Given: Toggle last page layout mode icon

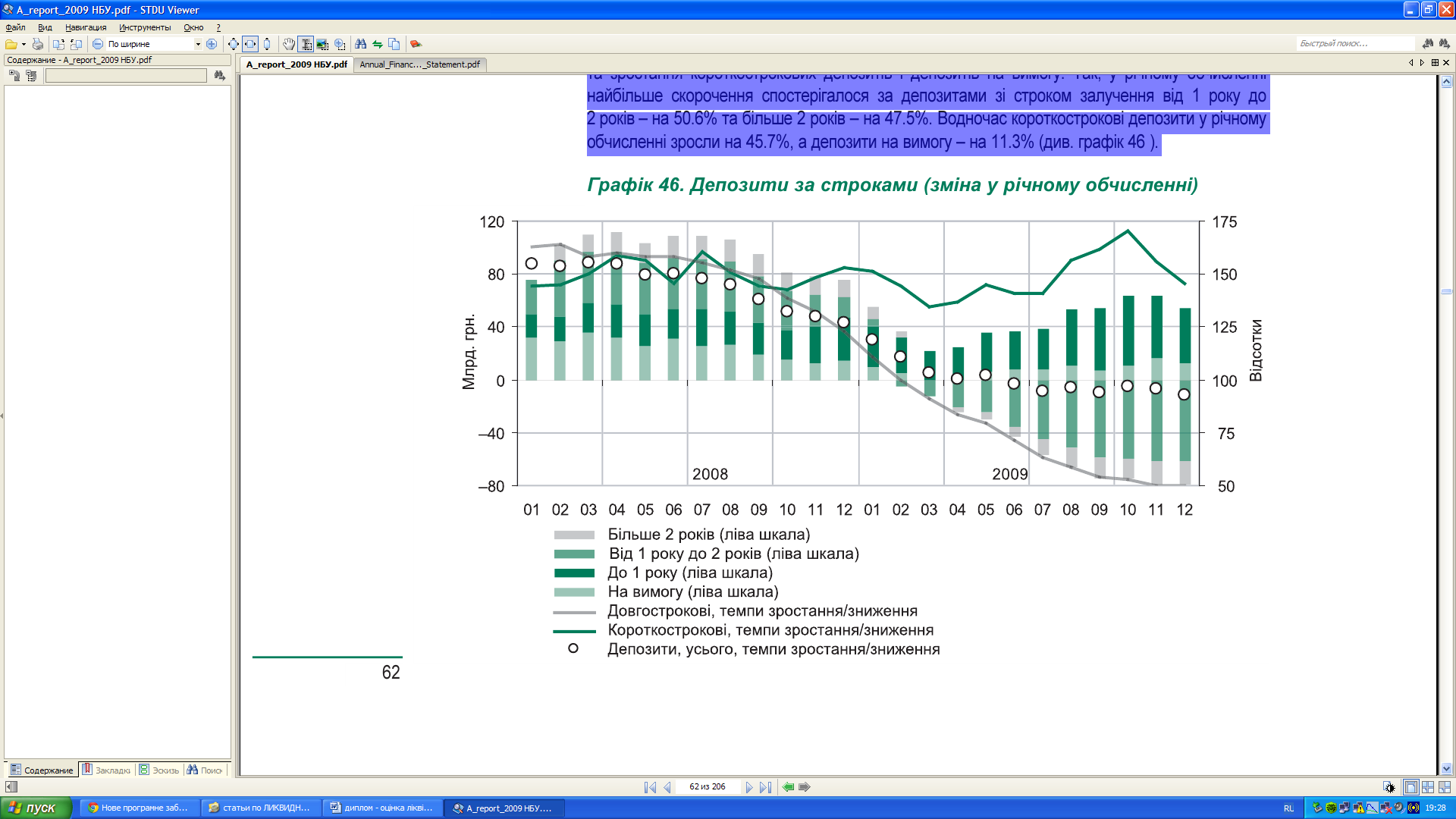Looking at the screenshot, I should (1445, 787).
